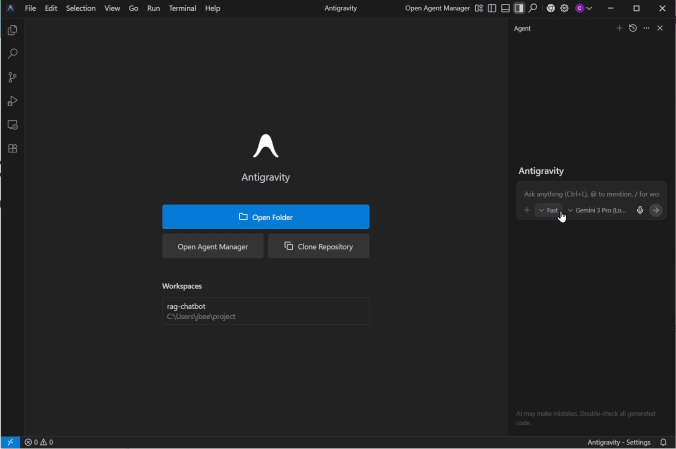Viewport: 676px width, 449px height.
Task: Open the Search view in the activity bar
Action: (13, 53)
